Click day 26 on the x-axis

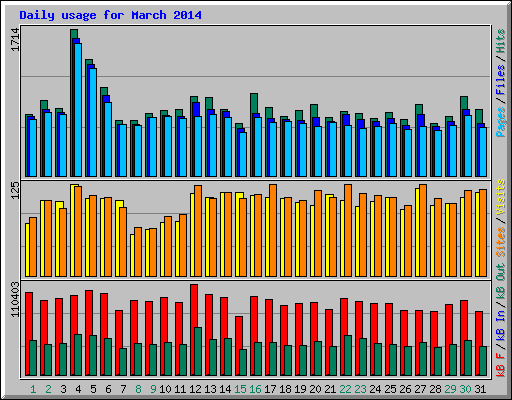click(x=405, y=389)
